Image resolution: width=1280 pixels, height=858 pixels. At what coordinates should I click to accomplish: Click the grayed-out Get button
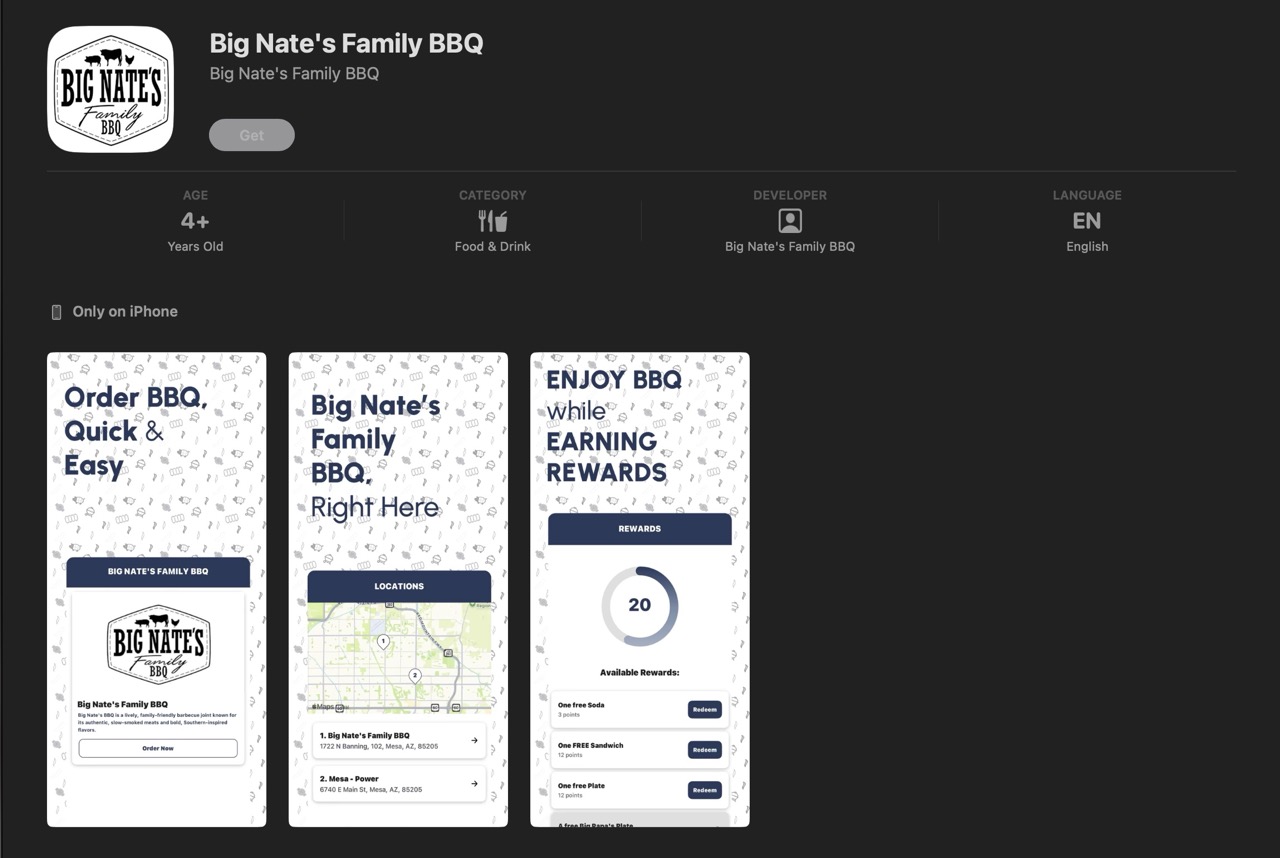(252, 135)
